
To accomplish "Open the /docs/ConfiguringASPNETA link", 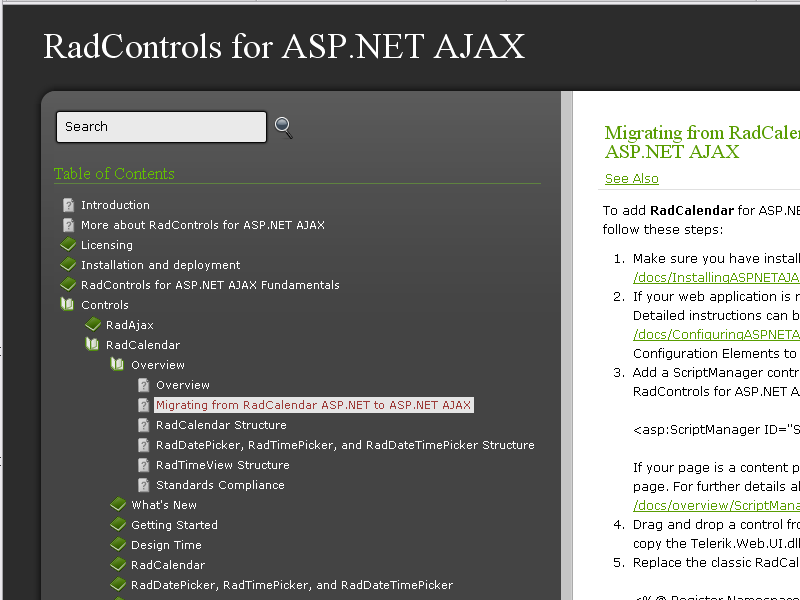I will click(716, 335).
